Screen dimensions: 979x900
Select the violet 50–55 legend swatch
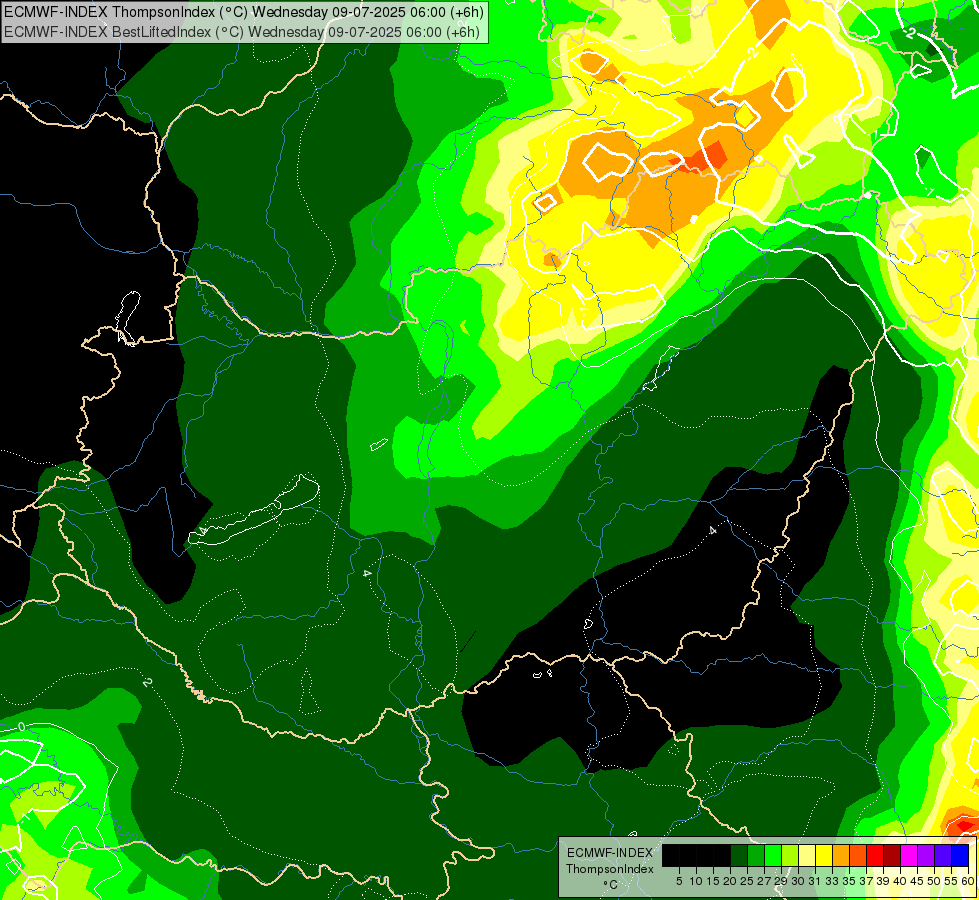pos(943,855)
